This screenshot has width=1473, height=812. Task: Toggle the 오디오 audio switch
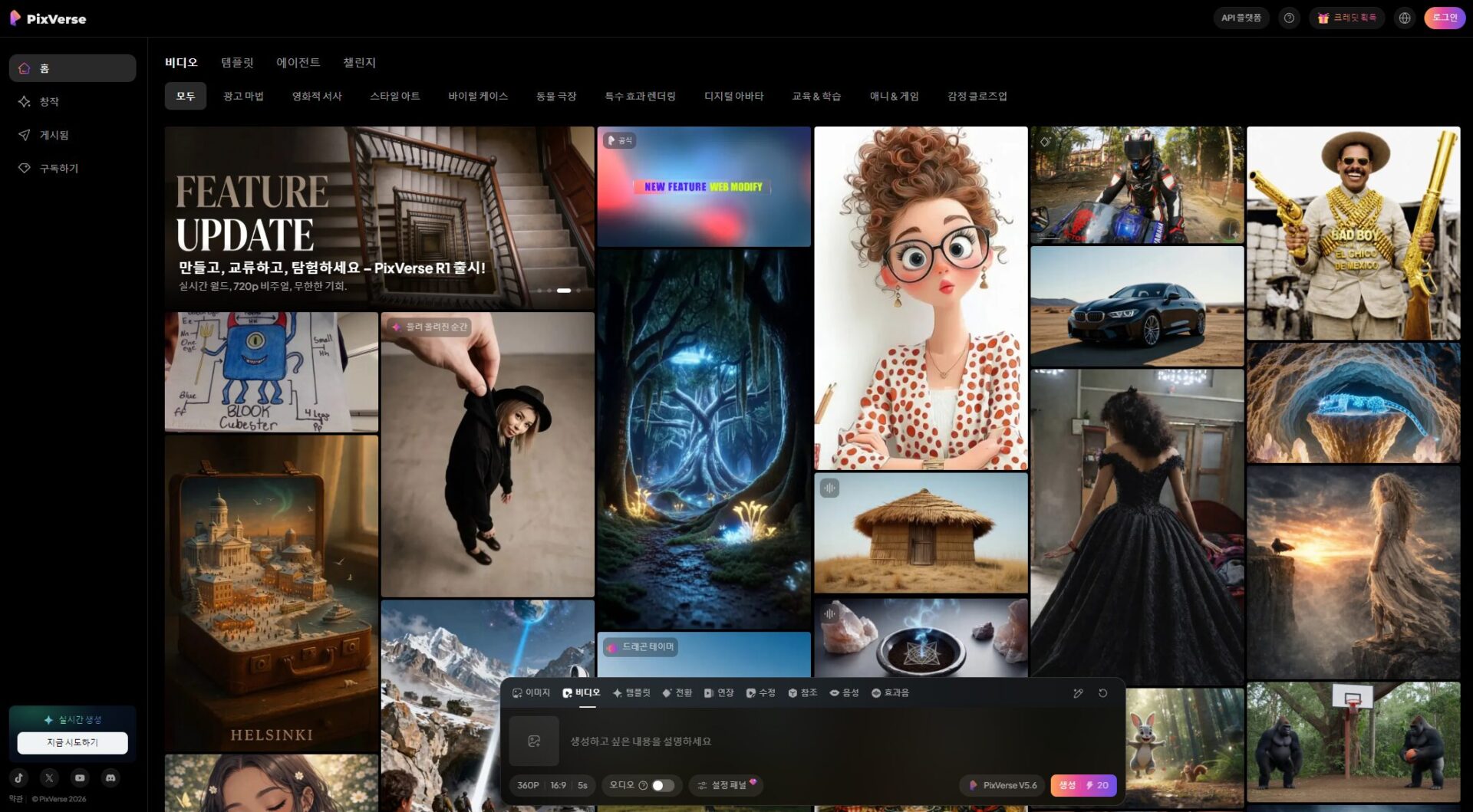pos(663,785)
